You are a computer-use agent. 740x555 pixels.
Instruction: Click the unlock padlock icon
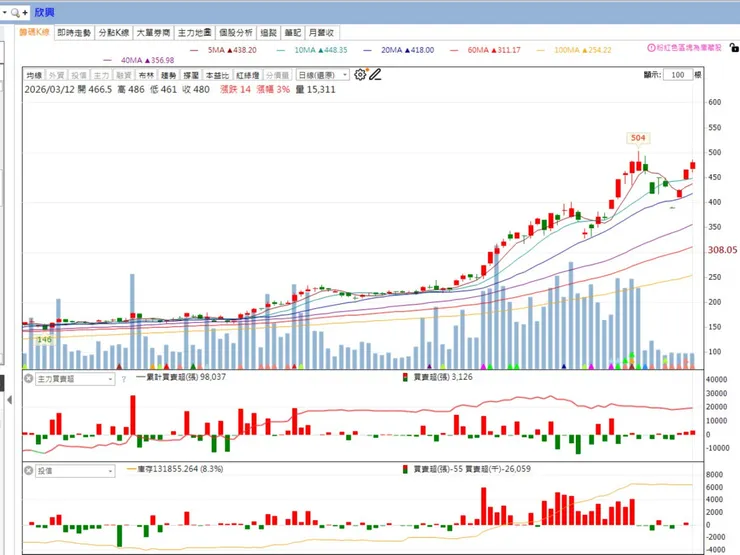[734, 47]
